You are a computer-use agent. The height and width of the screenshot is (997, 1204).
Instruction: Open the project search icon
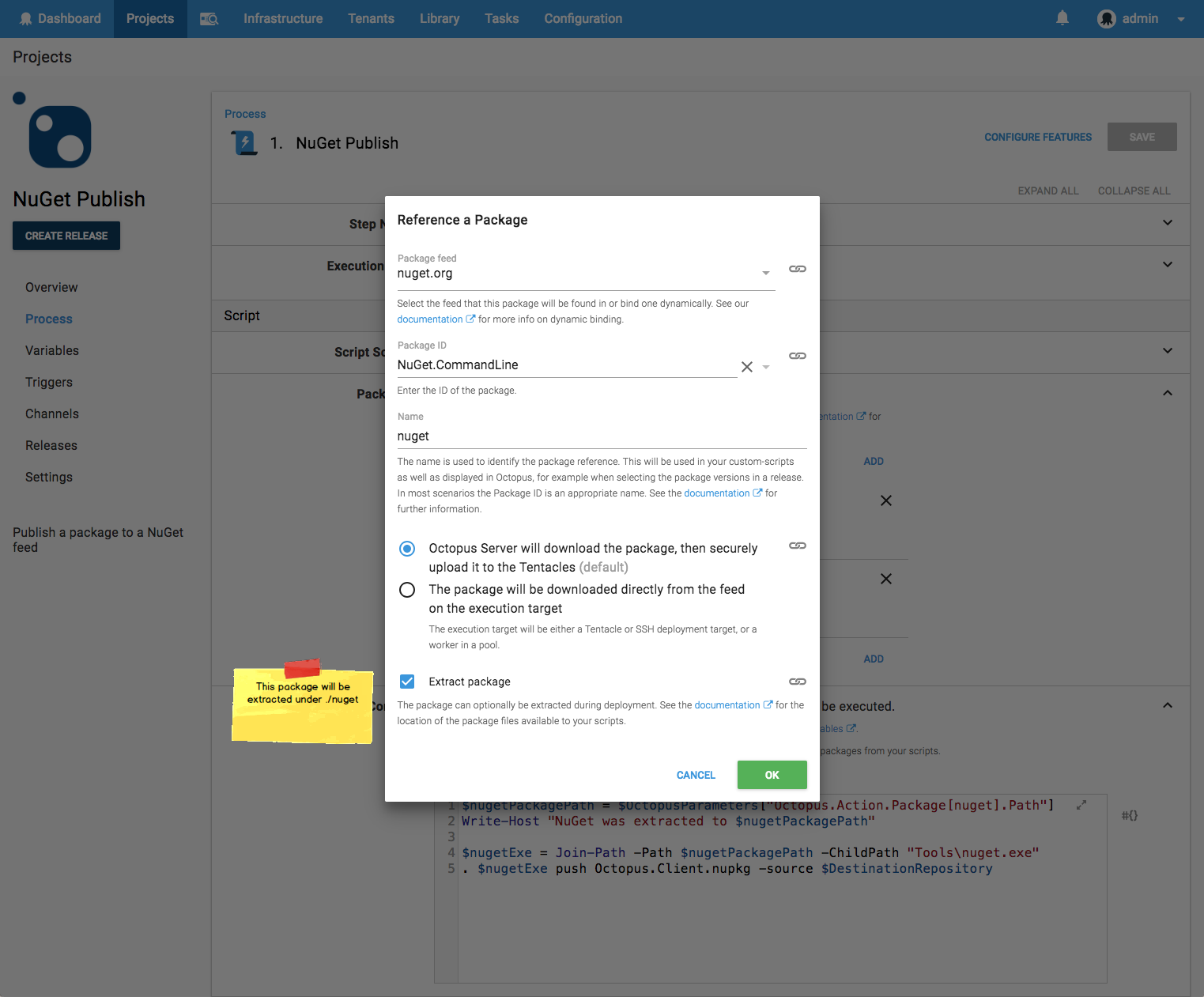point(208,18)
